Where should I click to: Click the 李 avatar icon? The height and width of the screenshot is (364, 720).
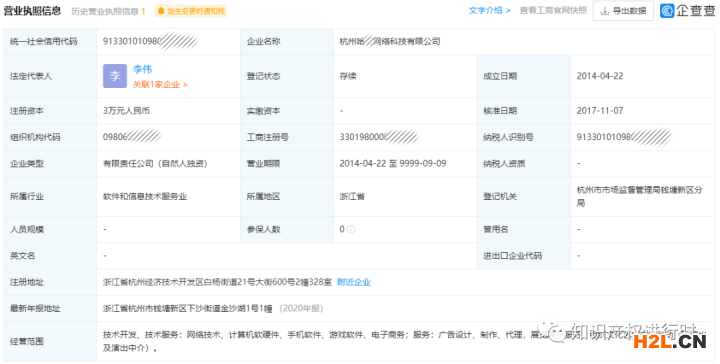coord(115,76)
